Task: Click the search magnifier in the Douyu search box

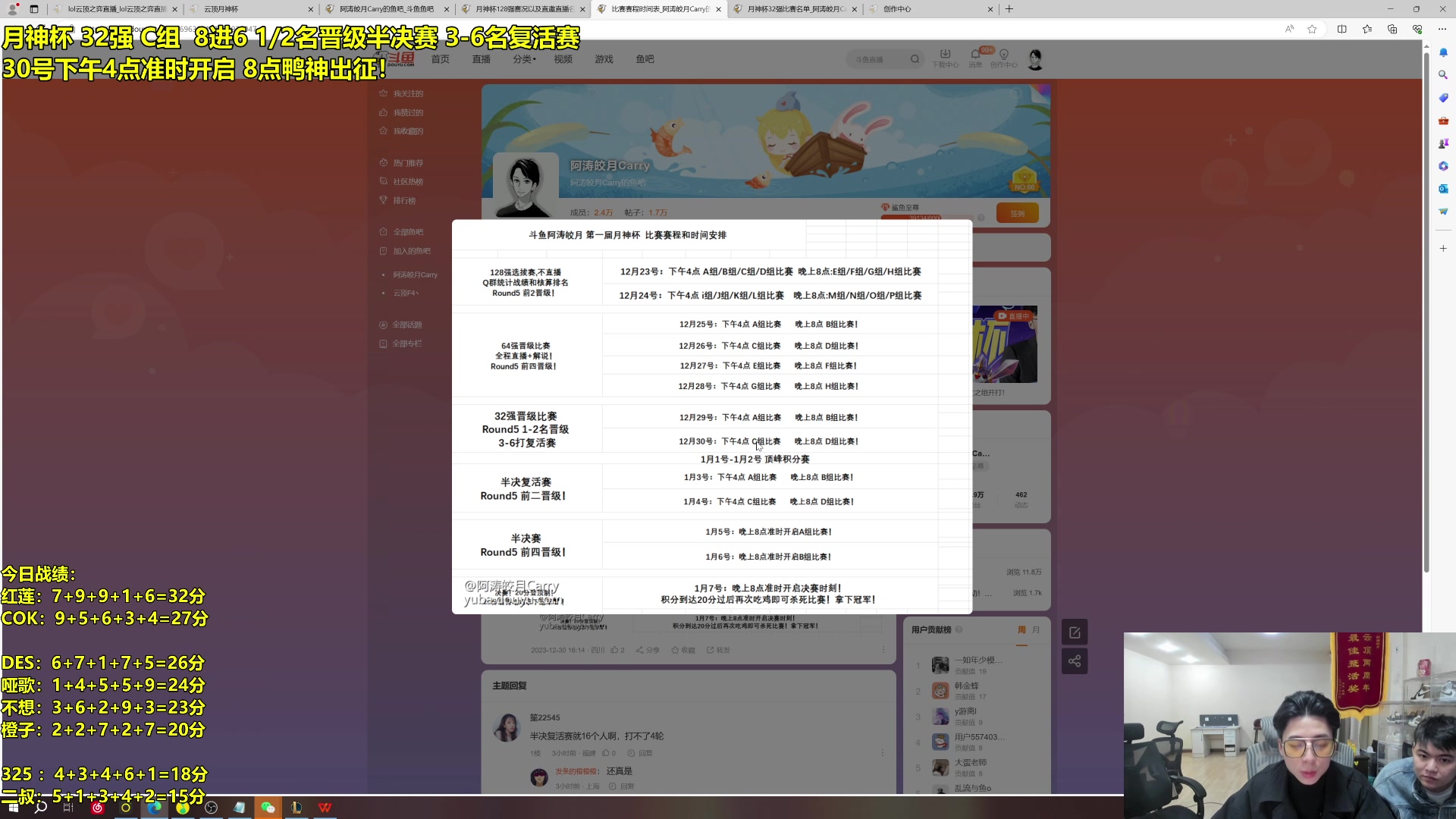Action: coord(915,59)
